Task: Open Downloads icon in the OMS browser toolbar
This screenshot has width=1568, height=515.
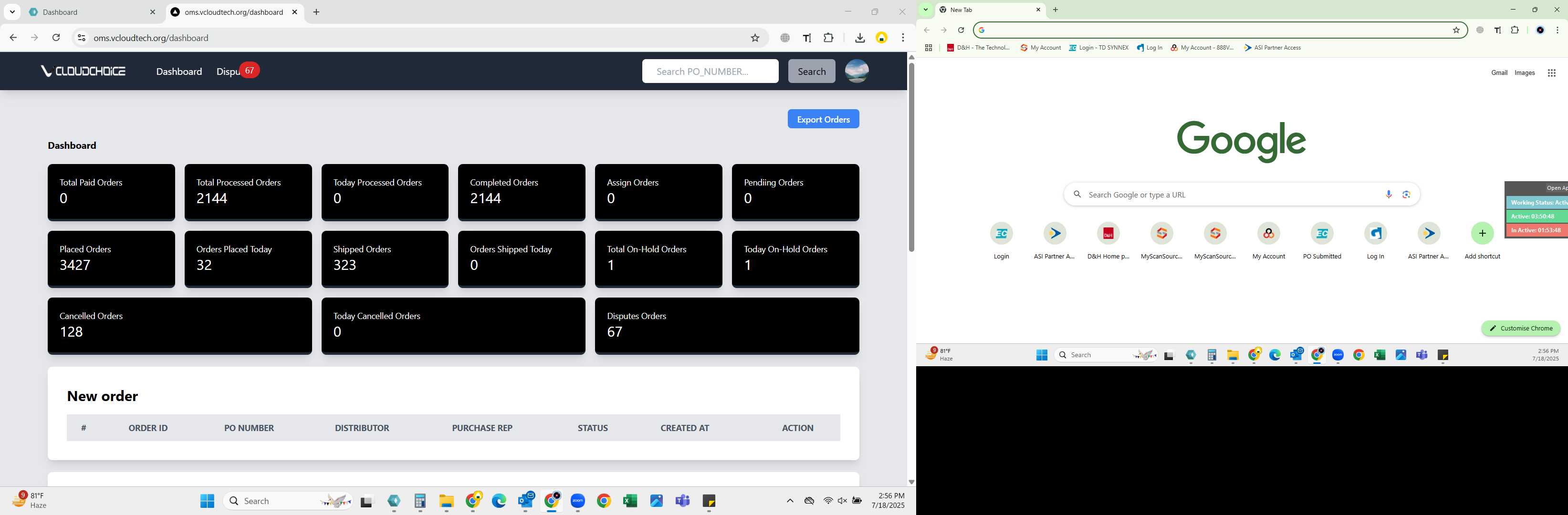Action: click(859, 38)
